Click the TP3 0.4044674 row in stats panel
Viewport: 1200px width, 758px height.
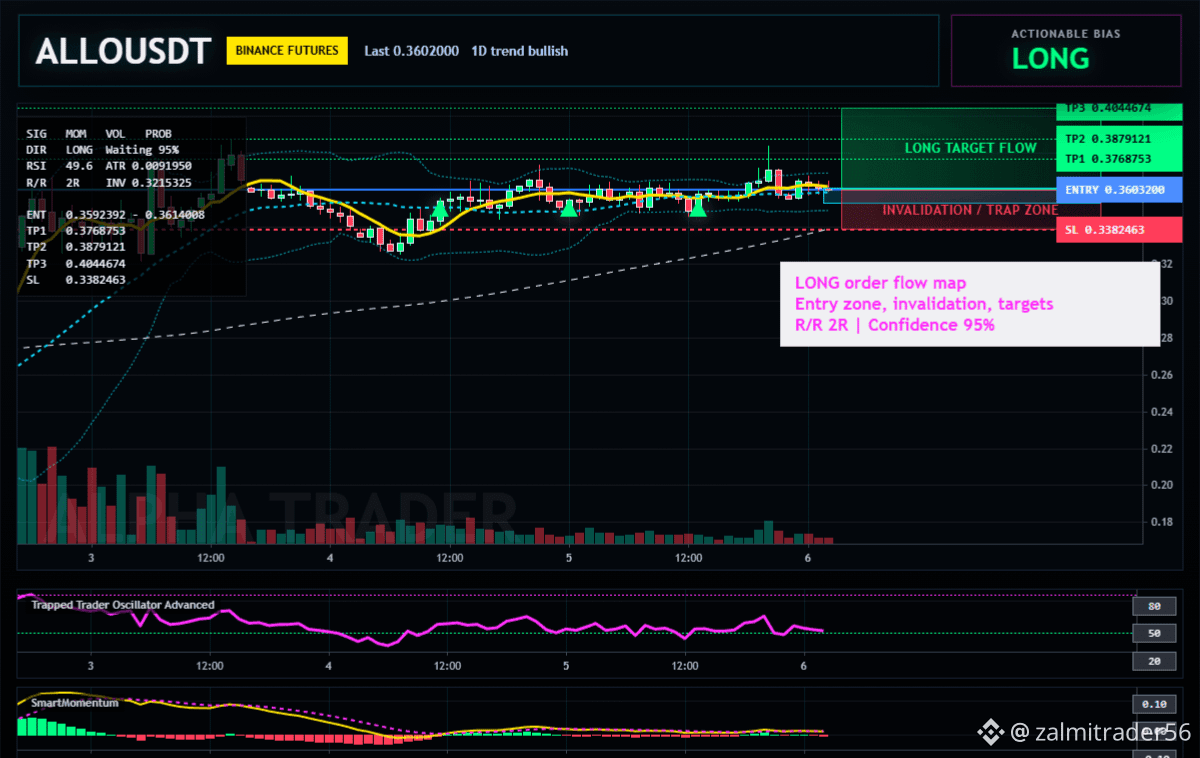[x=76, y=263]
